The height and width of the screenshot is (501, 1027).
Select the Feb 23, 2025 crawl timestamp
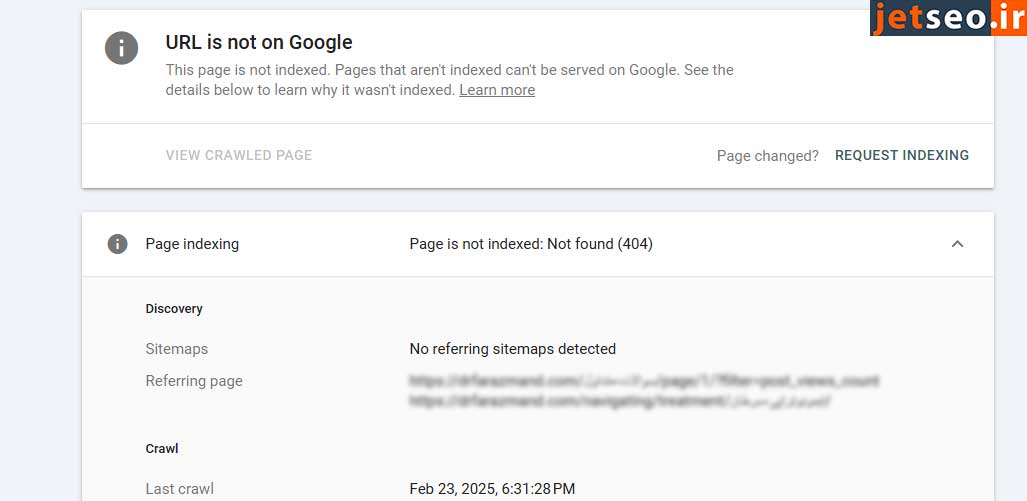point(492,489)
